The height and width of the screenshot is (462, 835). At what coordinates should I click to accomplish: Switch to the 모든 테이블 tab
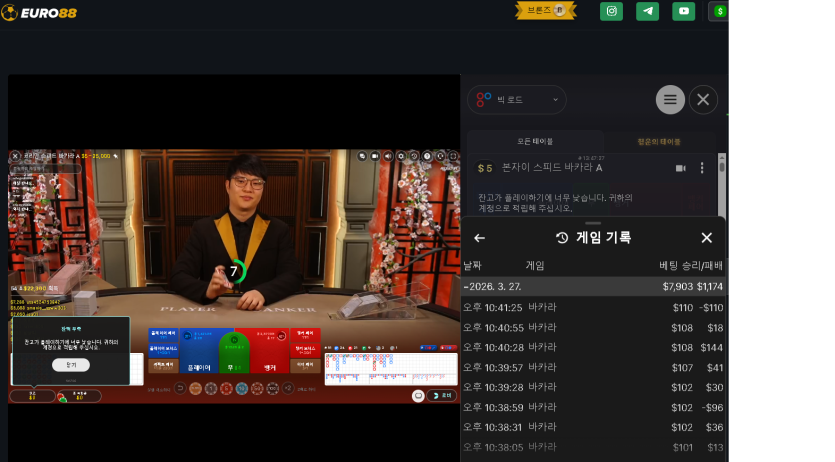point(535,142)
